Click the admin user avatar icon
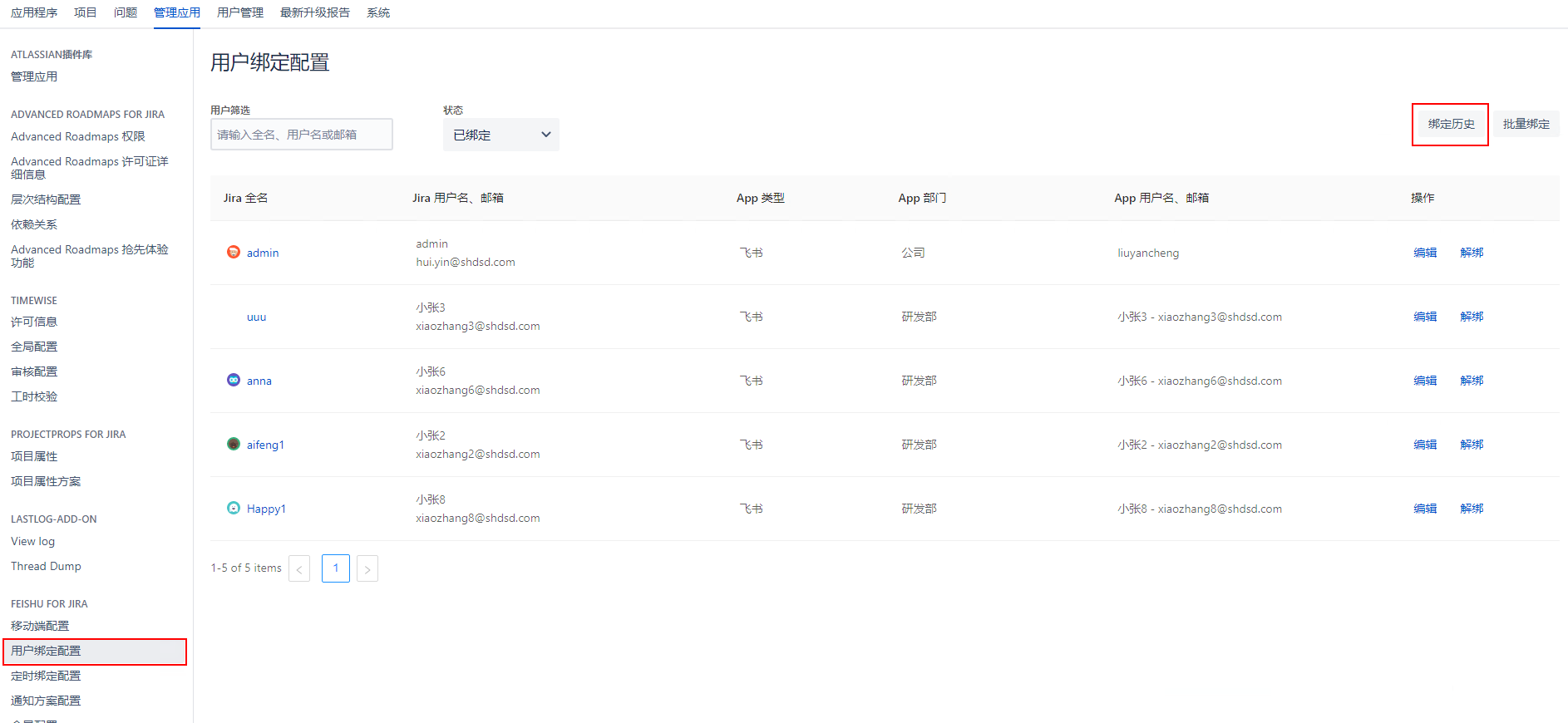The image size is (1568, 723). click(234, 252)
